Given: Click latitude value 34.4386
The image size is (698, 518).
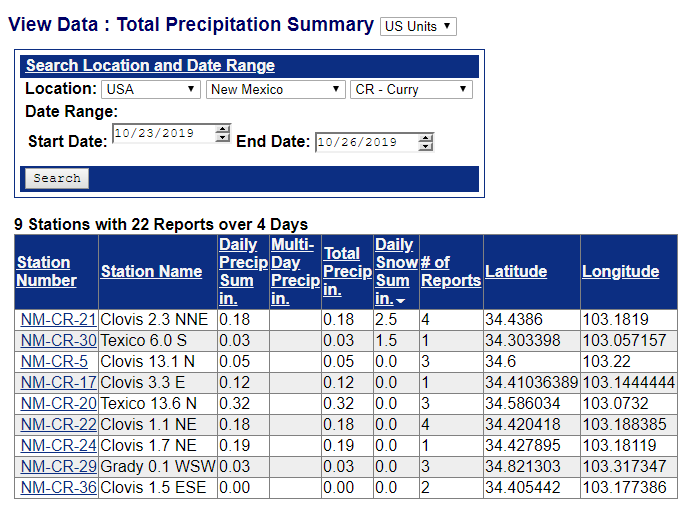Looking at the screenshot, I should click(x=514, y=320).
